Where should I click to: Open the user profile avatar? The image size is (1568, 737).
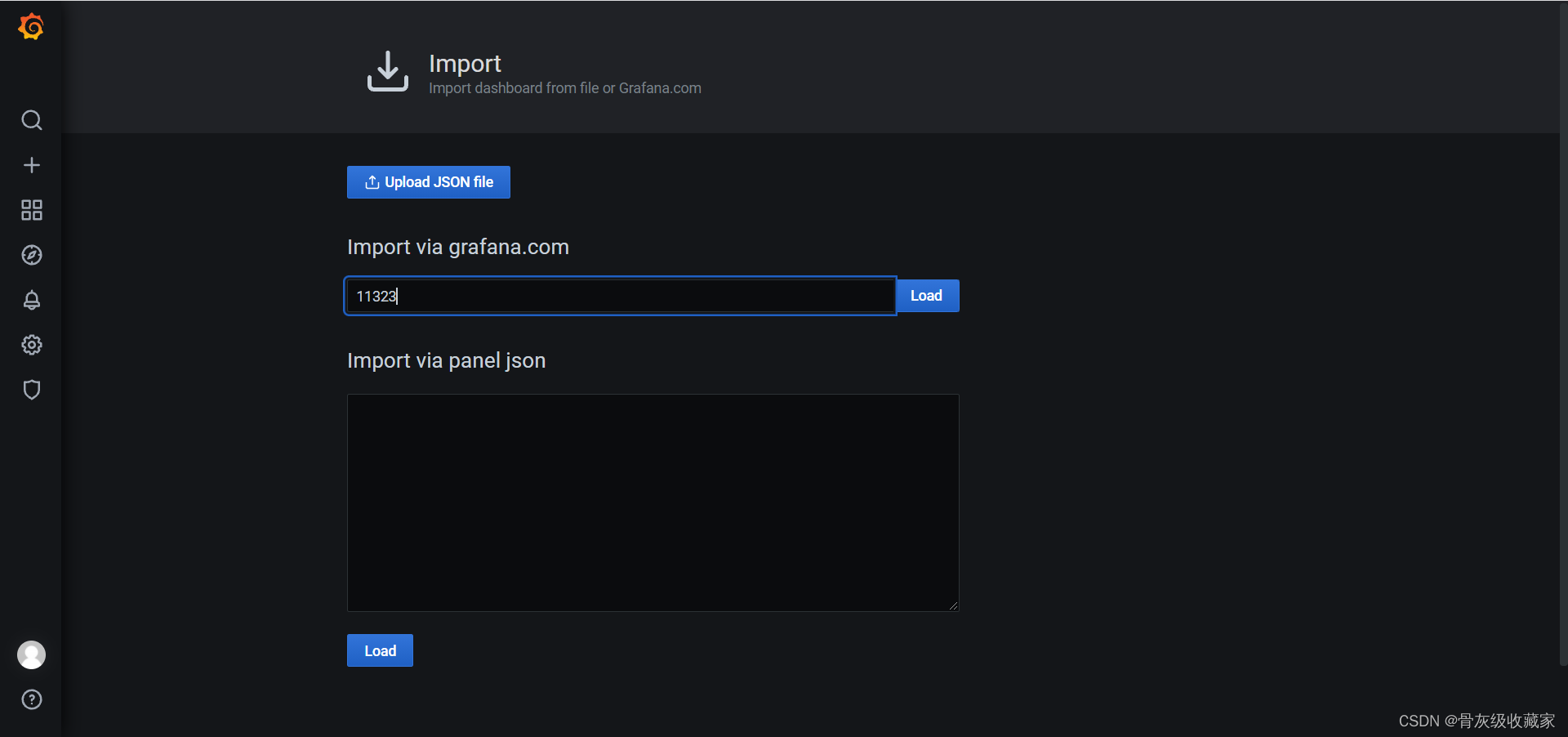click(31, 654)
